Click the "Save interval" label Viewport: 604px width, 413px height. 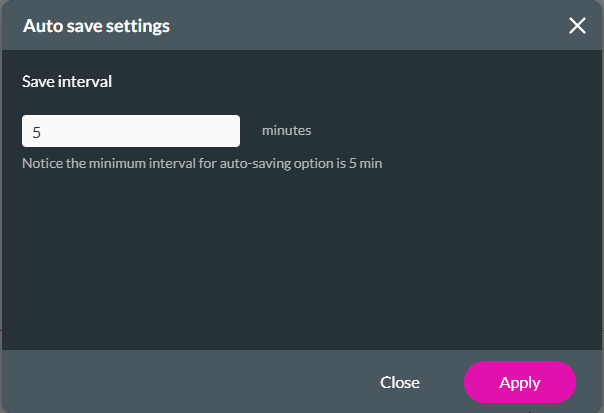click(67, 82)
